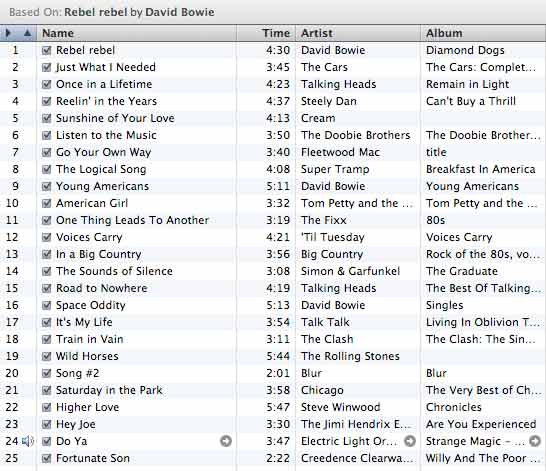Viewport: 546px width, 471px height.
Task: Uncheck the Do Ya checkbox
Action: 46,441
